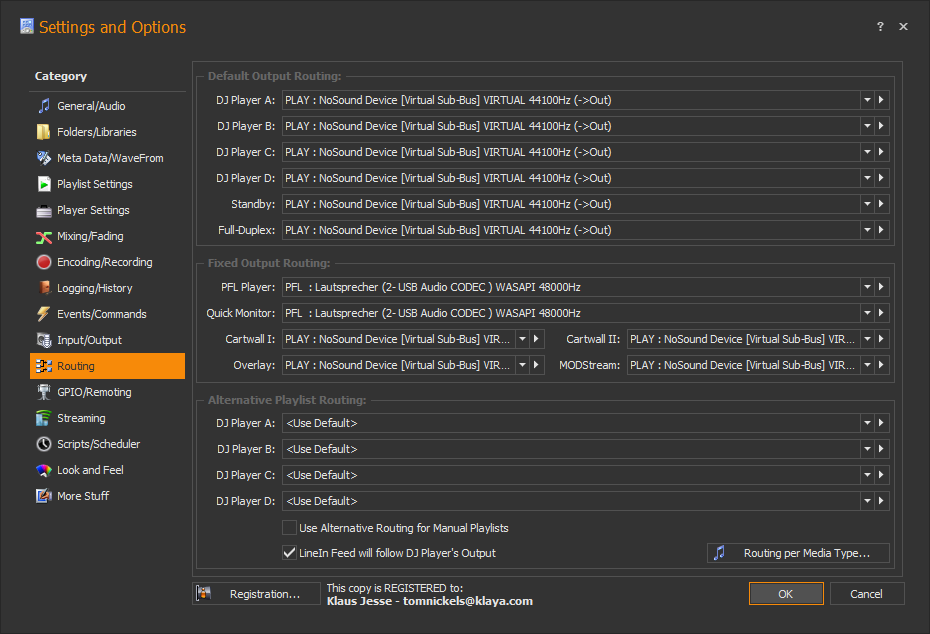
Task: Enable Use Alternative Routing for Manual Playlists
Action: pos(289,528)
